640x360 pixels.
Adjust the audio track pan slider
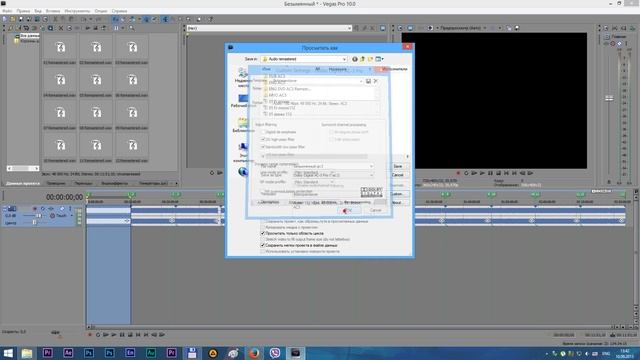pyautogui.click(x=34, y=222)
